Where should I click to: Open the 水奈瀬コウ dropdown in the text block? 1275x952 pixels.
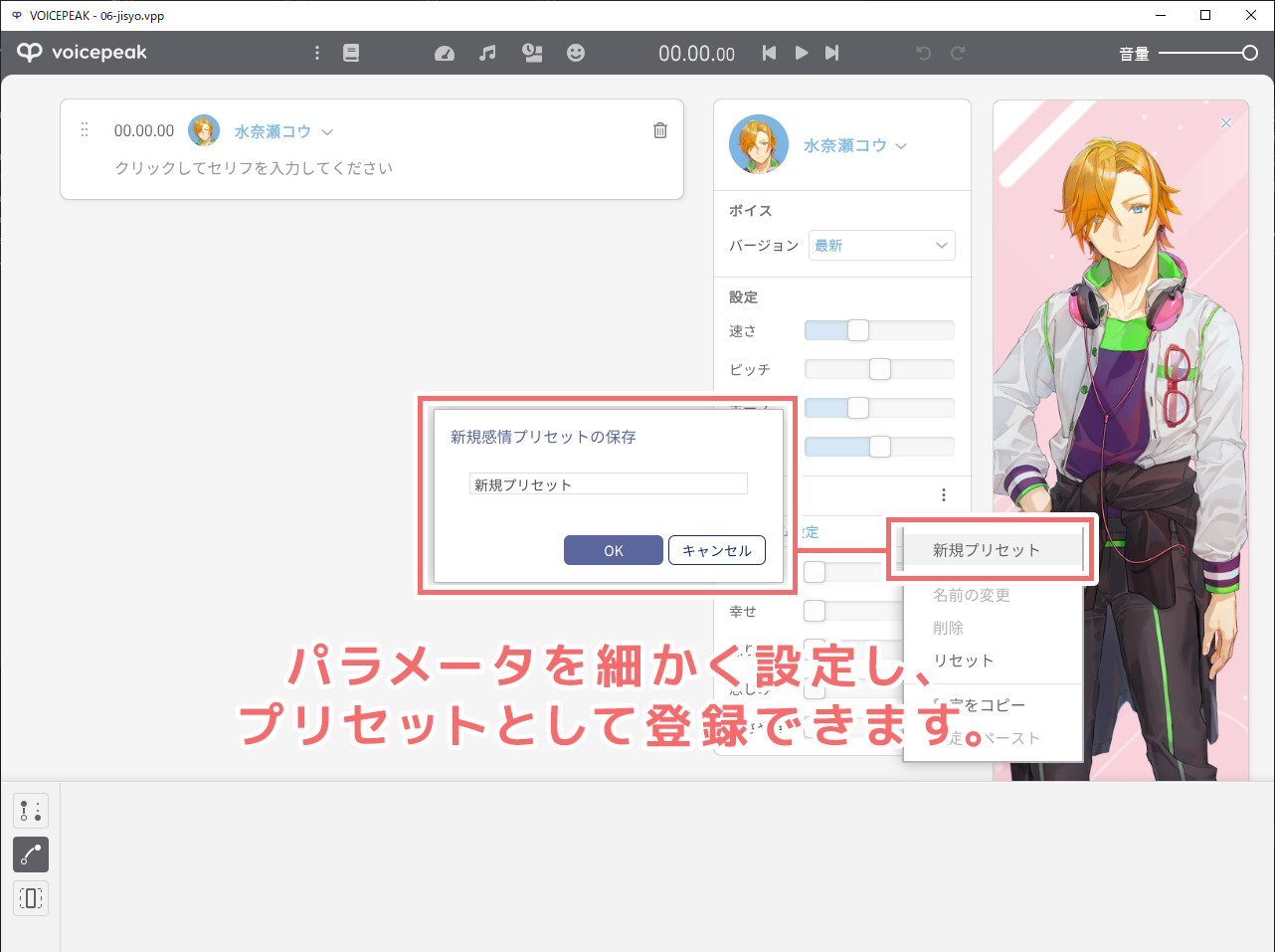283,131
